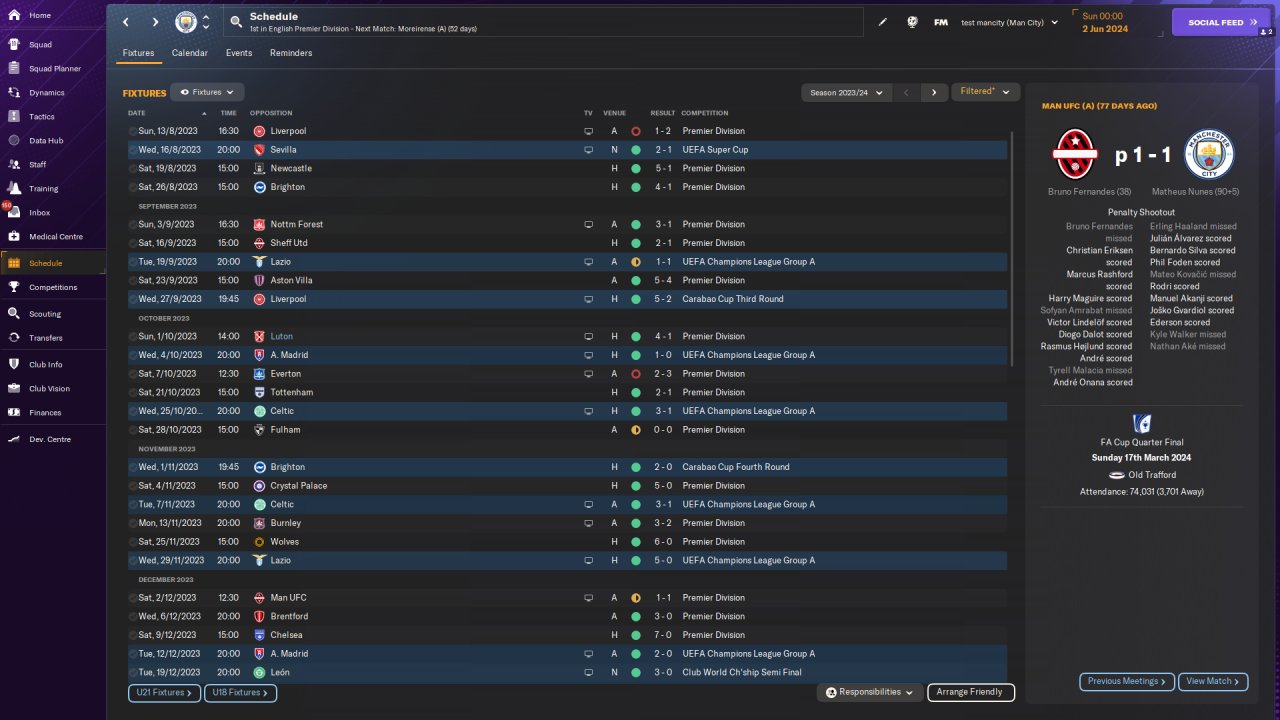Image resolution: width=1280 pixels, height=720 pixels.
Task: Click the Club World Ch'ship Semi Final text
Action: (x=741, y=673)
